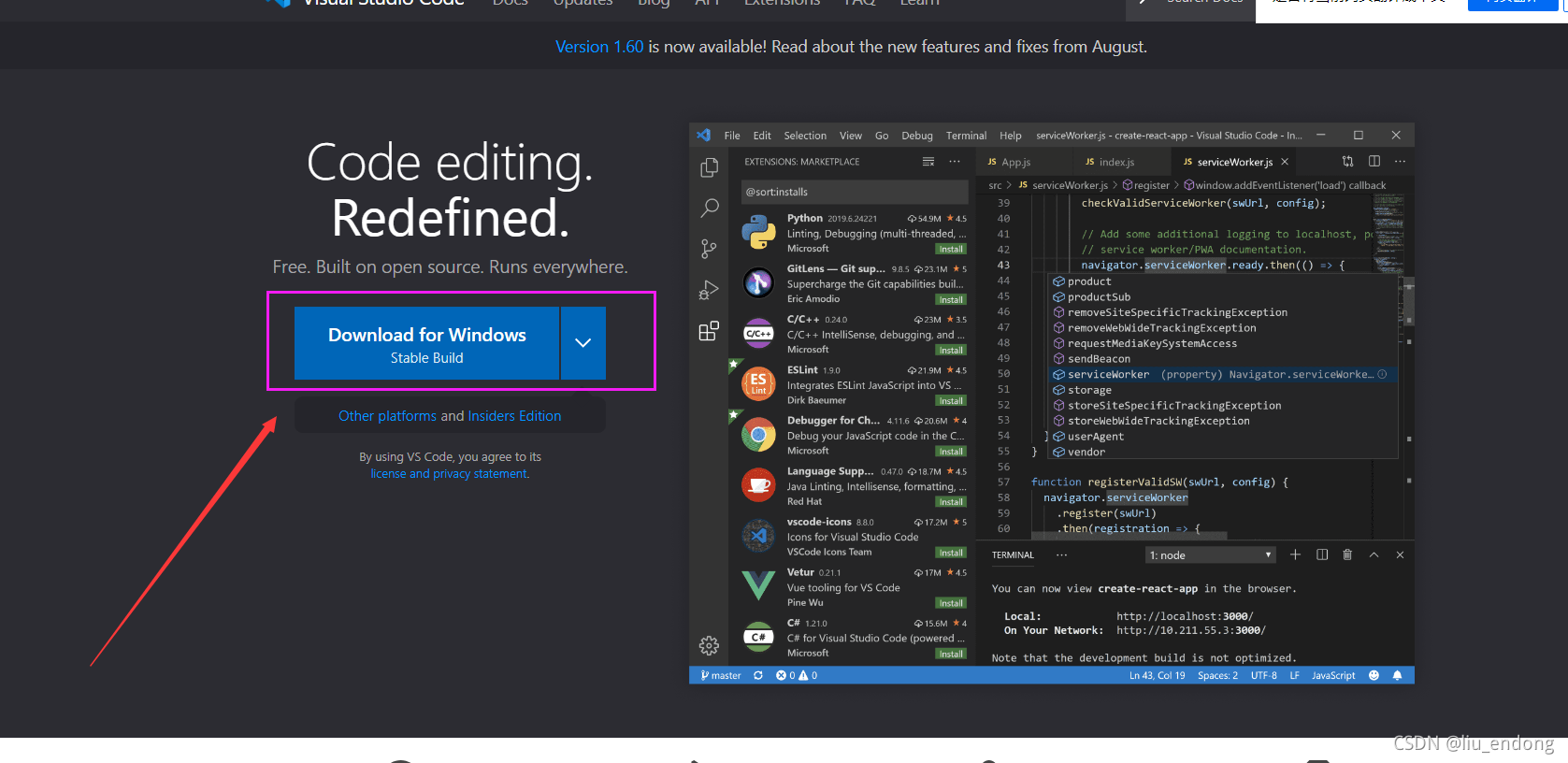The height and width of the screenshot is (763, 1568).
Task: Click the trash icon to kill the terminal
Action: point(1347,554)
